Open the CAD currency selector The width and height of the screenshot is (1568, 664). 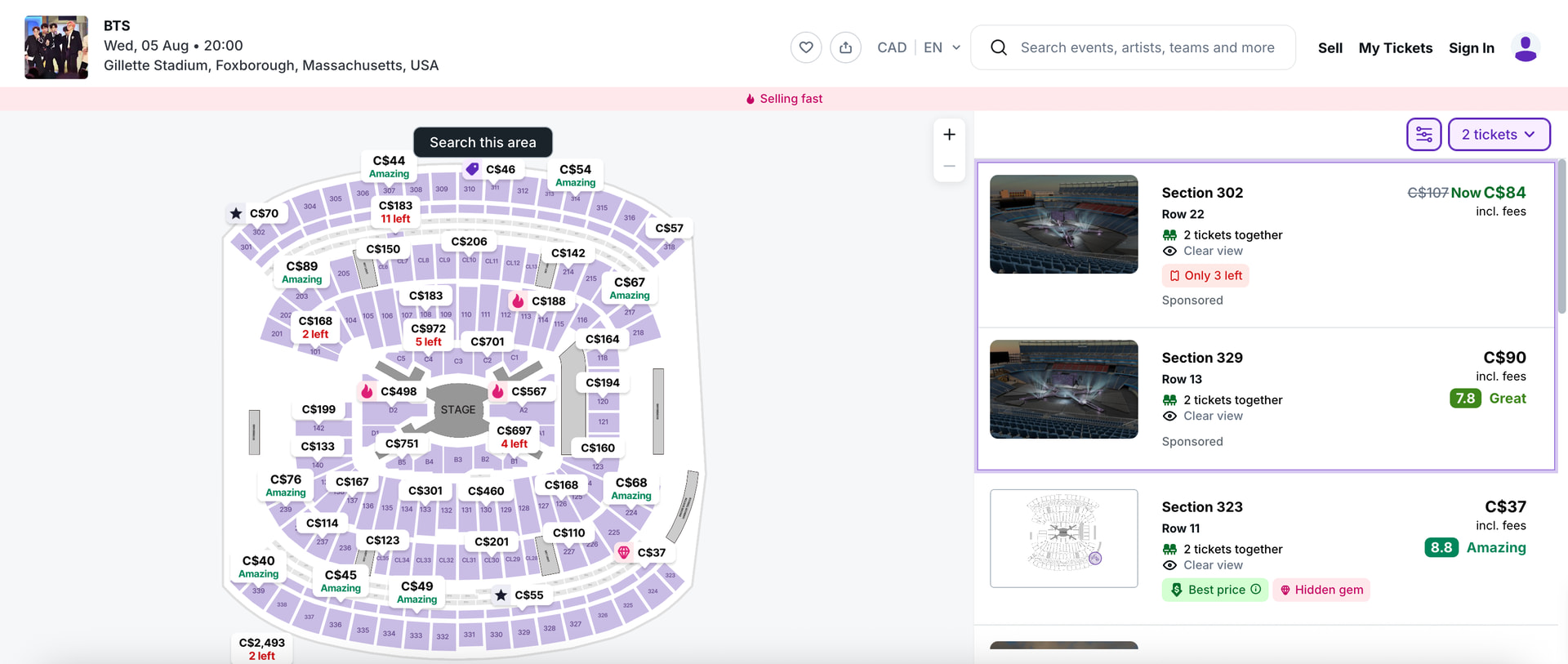click(x=892, y=47)
